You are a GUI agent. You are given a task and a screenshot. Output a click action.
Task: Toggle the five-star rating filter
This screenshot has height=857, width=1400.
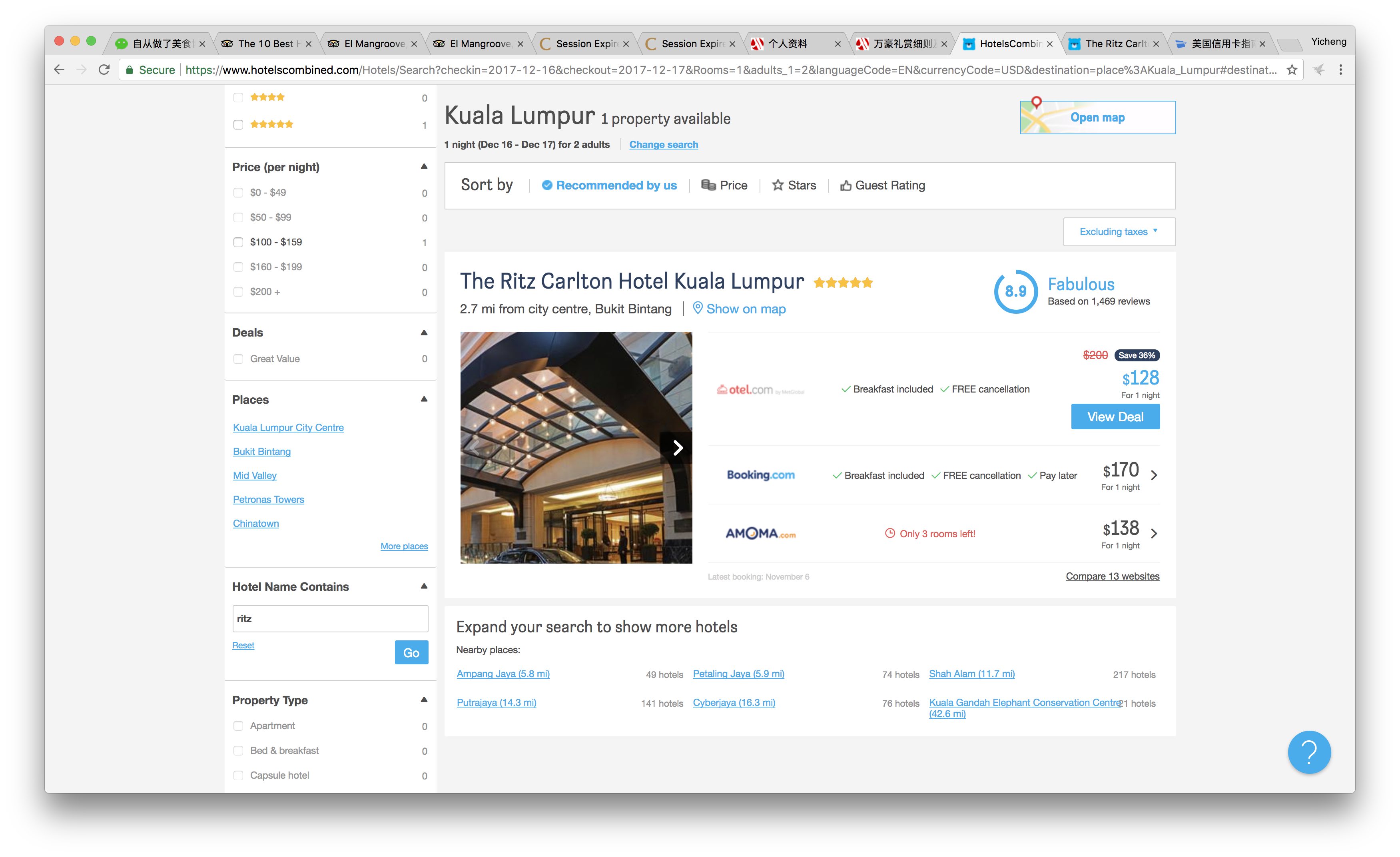238,125
